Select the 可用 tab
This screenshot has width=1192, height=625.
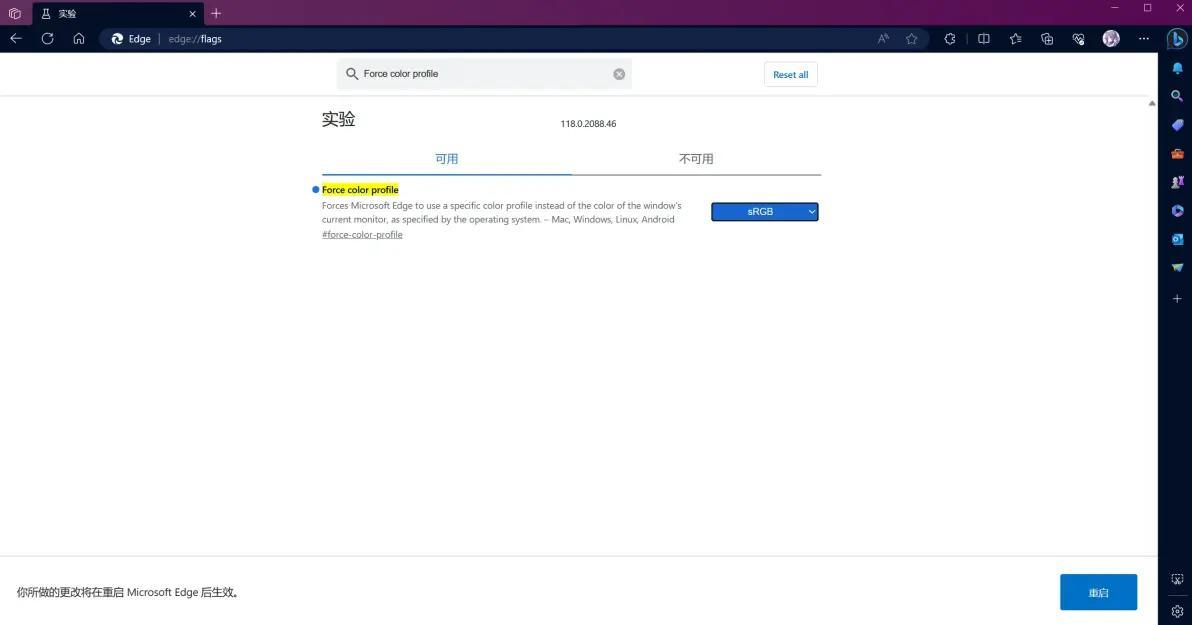pyautogui.click(x=446, y=159)
